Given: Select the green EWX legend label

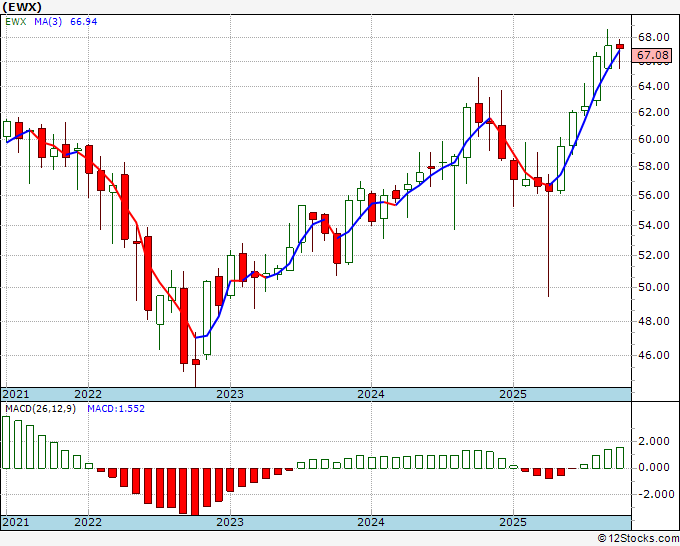Looking at the screenshot, I should pyautogui.click(x=16, y=22).
